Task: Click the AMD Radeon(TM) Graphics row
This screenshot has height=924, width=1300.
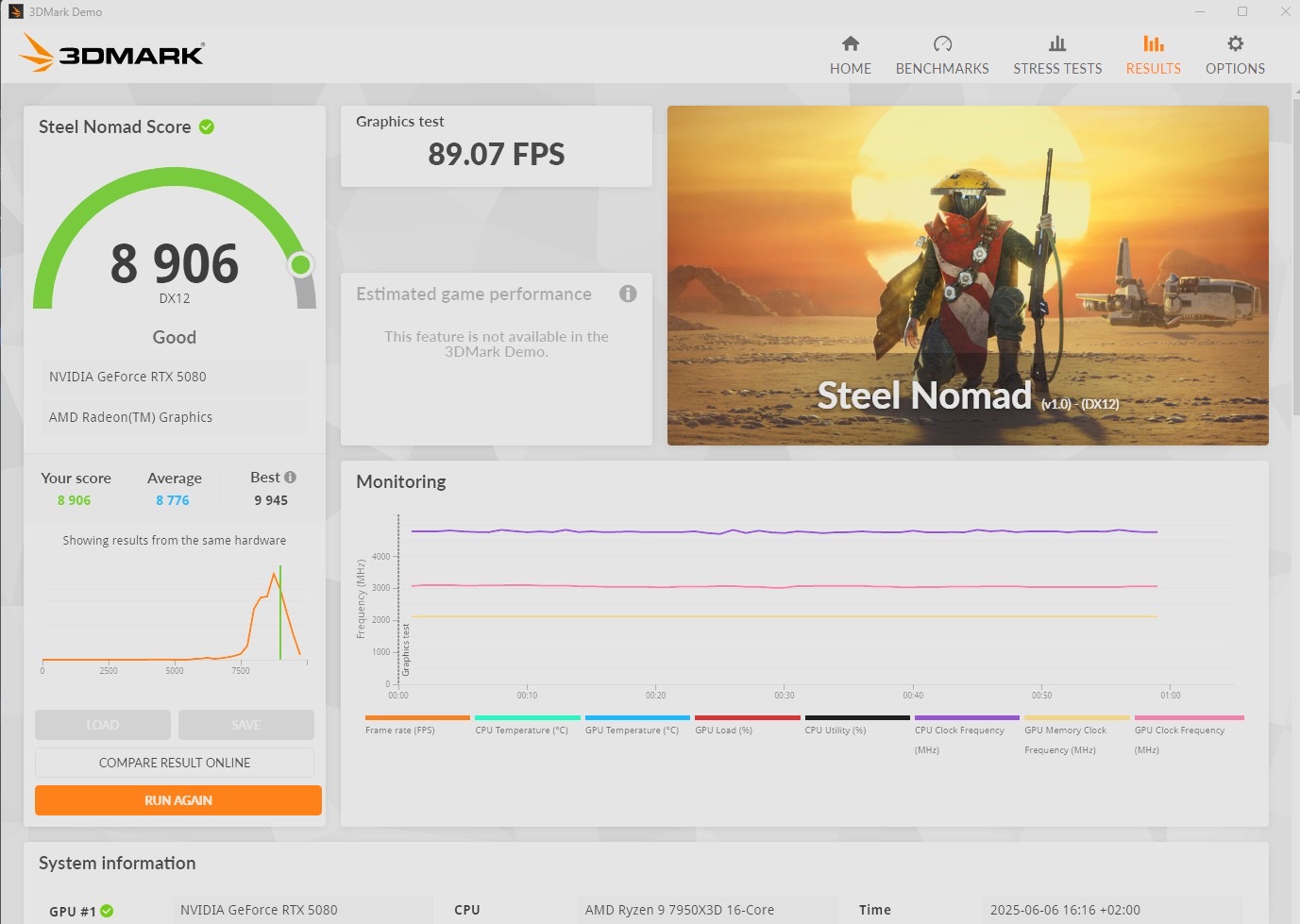Action: coord(175,417)
